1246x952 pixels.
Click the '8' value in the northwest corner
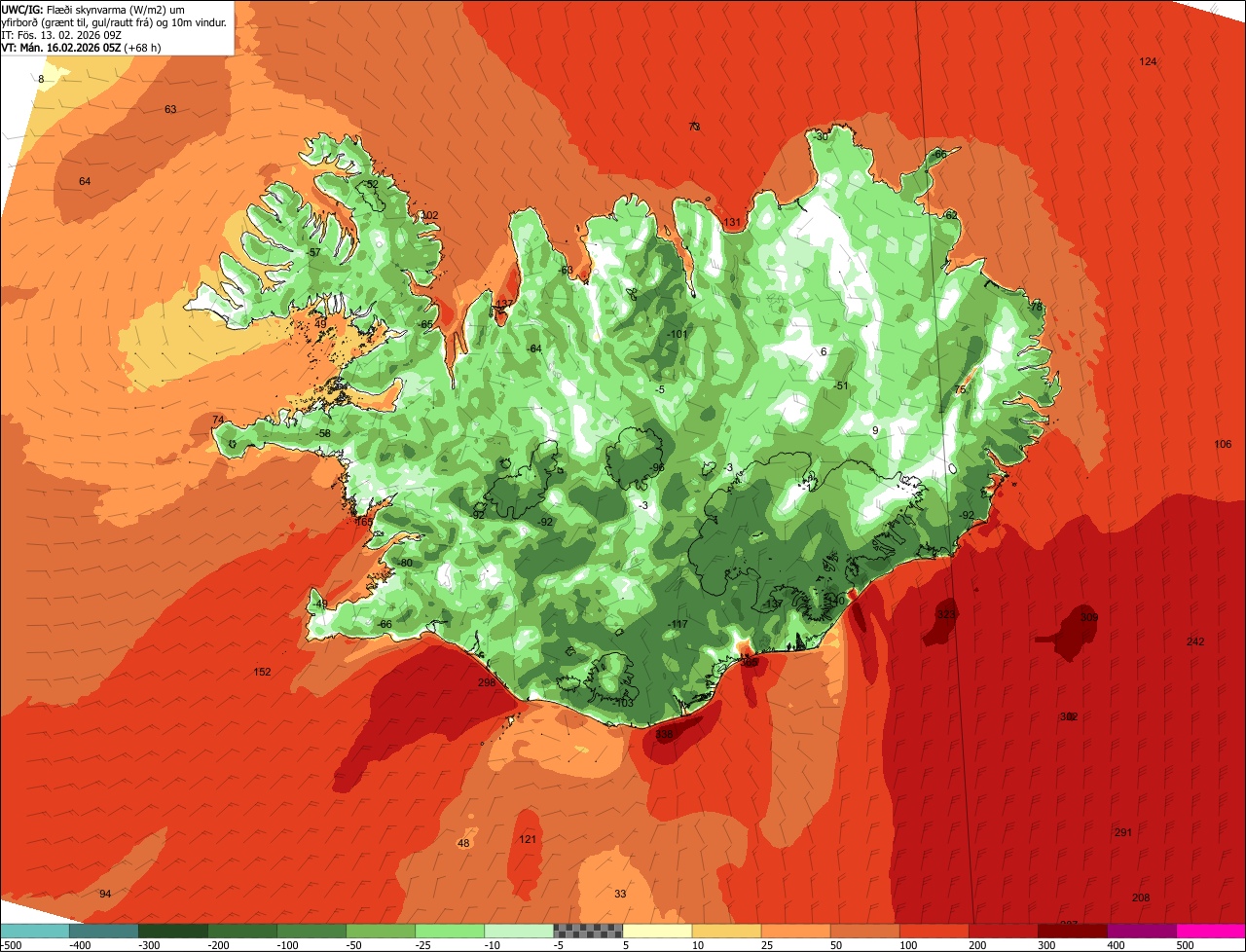(x=41, y=79)
